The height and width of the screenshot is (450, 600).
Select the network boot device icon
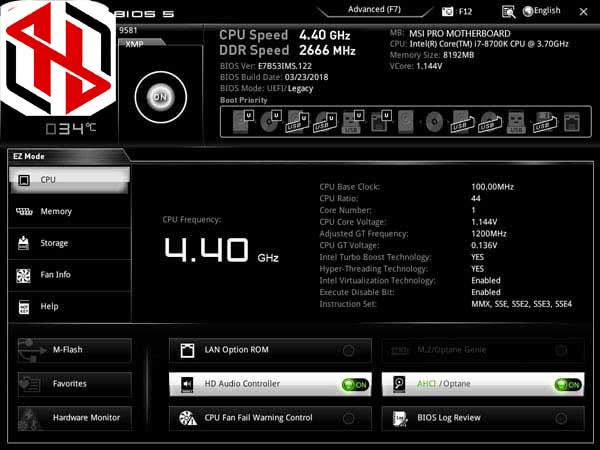point(572,122)
